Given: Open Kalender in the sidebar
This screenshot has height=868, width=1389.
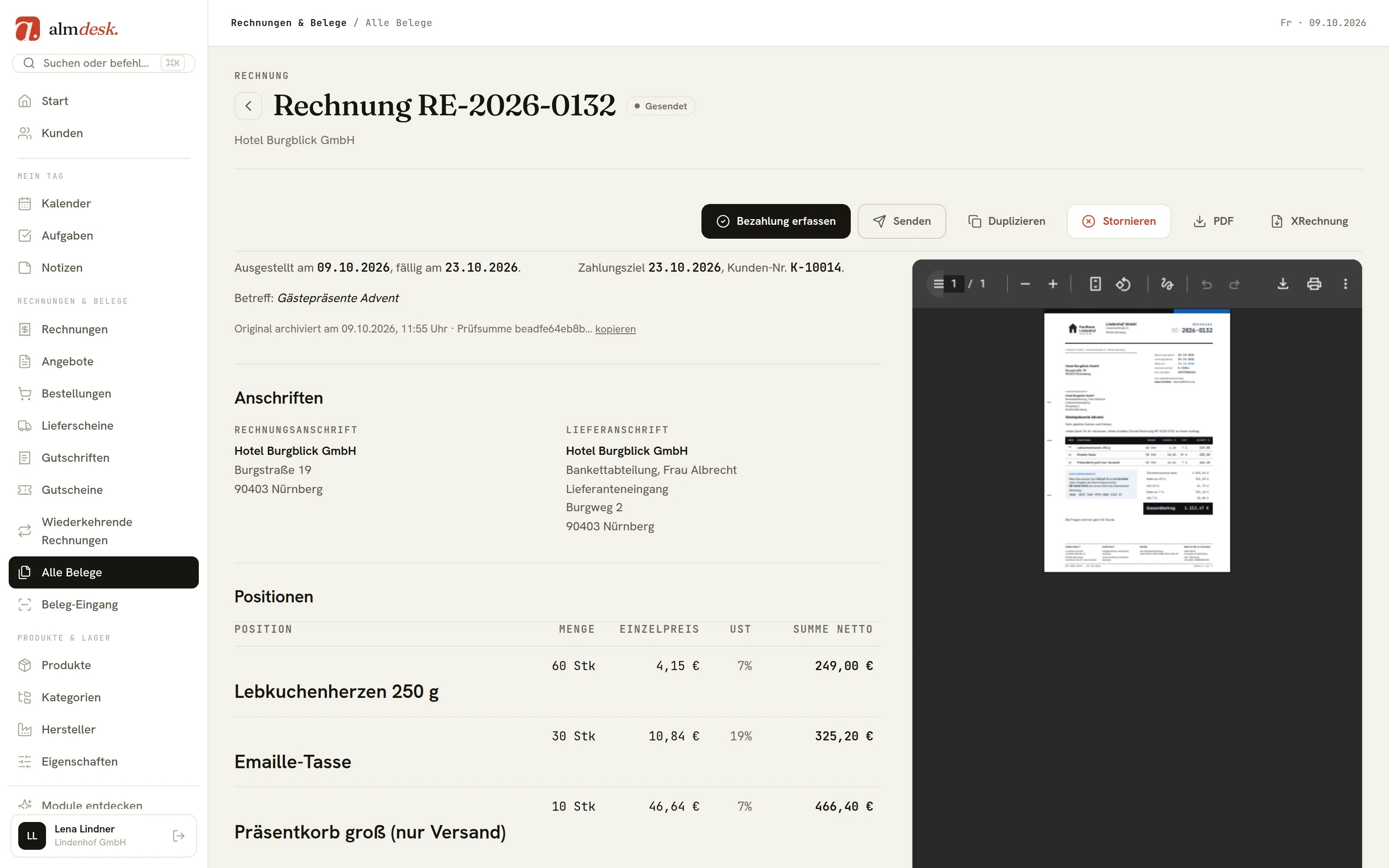Looking at the screenshot, I should point(103,203).
